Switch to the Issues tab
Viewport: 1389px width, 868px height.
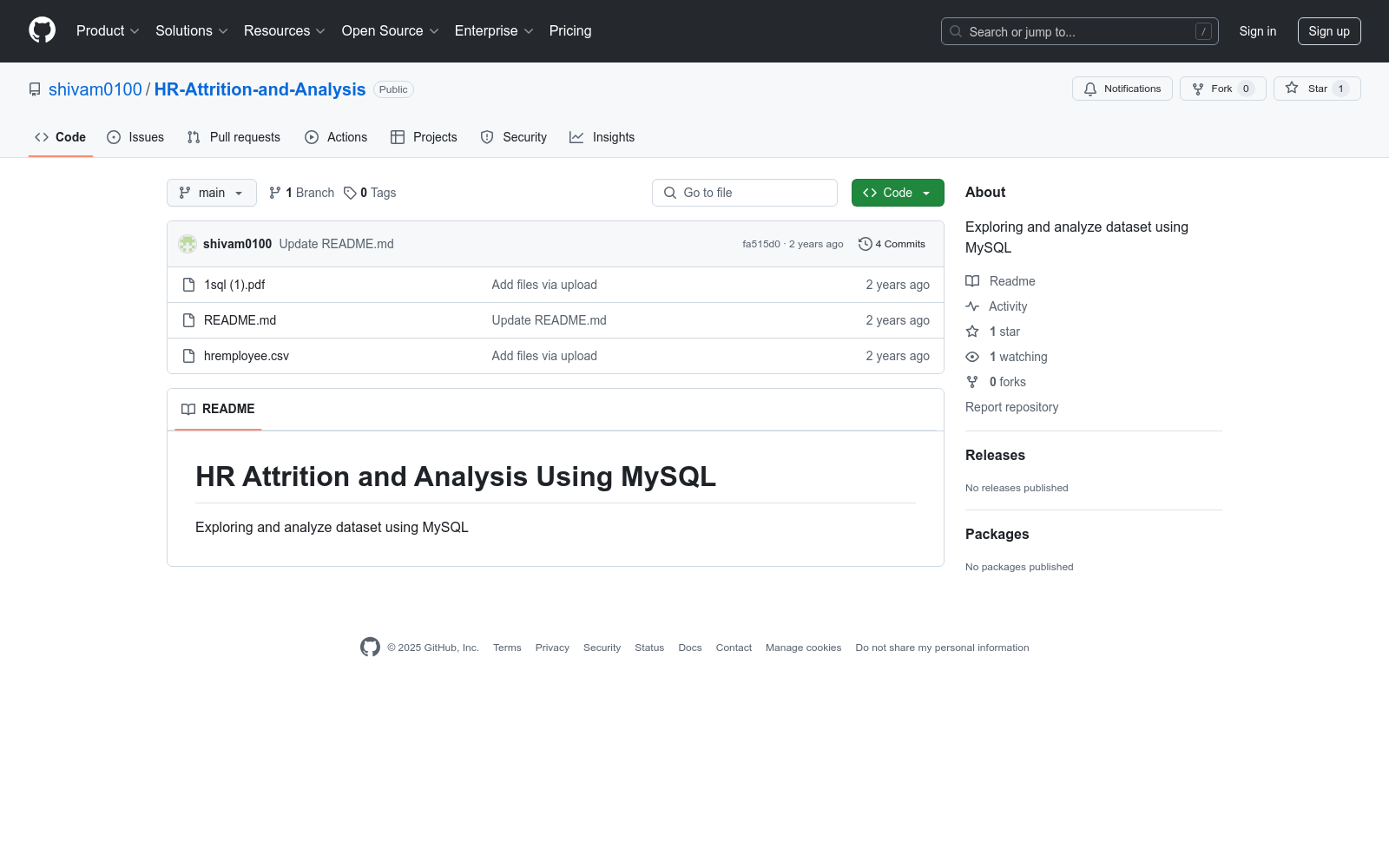pos(135,137)
